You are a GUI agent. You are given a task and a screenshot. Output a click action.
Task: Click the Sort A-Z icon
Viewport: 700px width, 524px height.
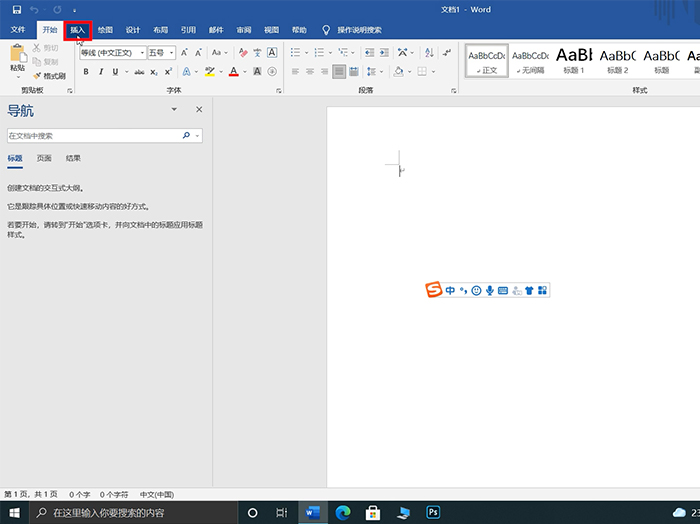(429, 53)
